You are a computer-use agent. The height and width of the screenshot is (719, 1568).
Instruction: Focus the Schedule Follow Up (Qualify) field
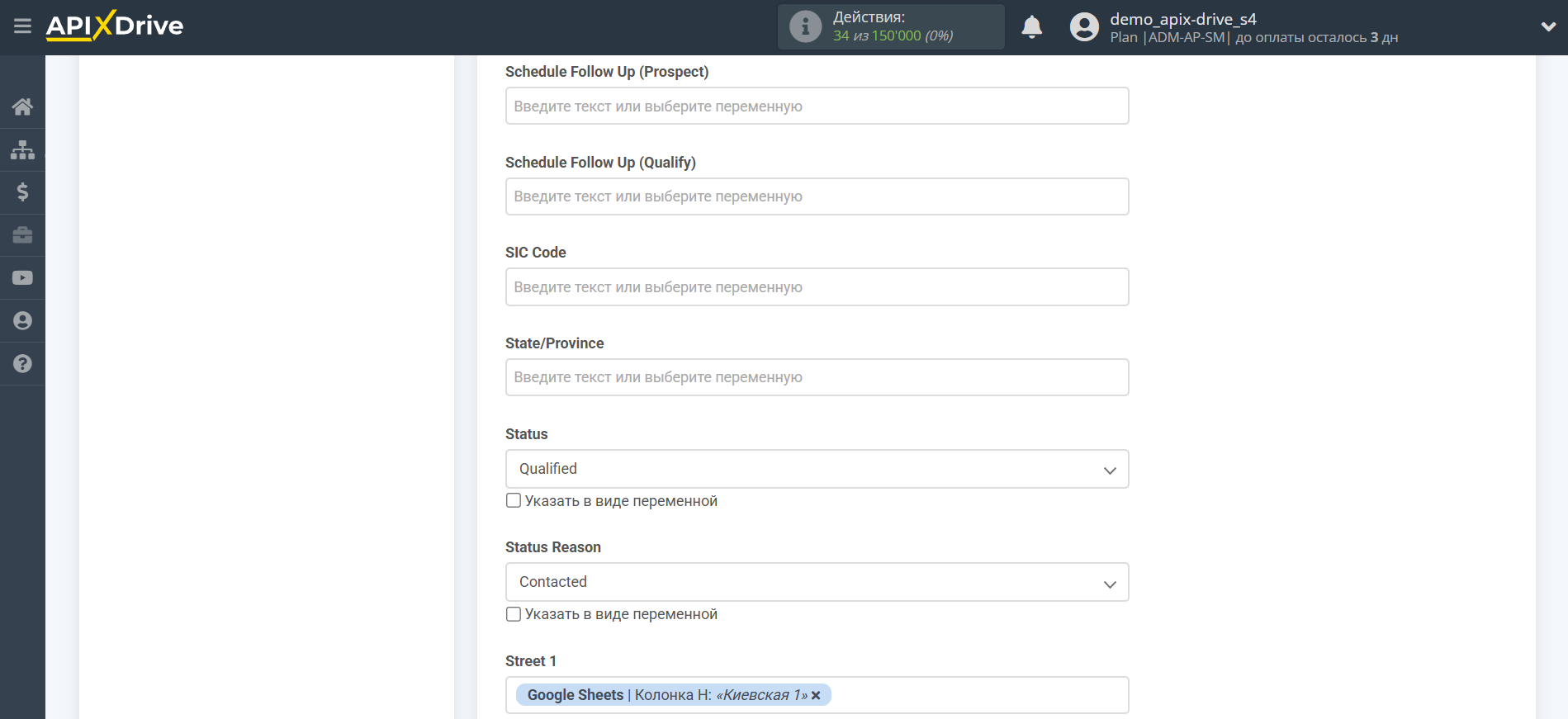pos(817,196)
